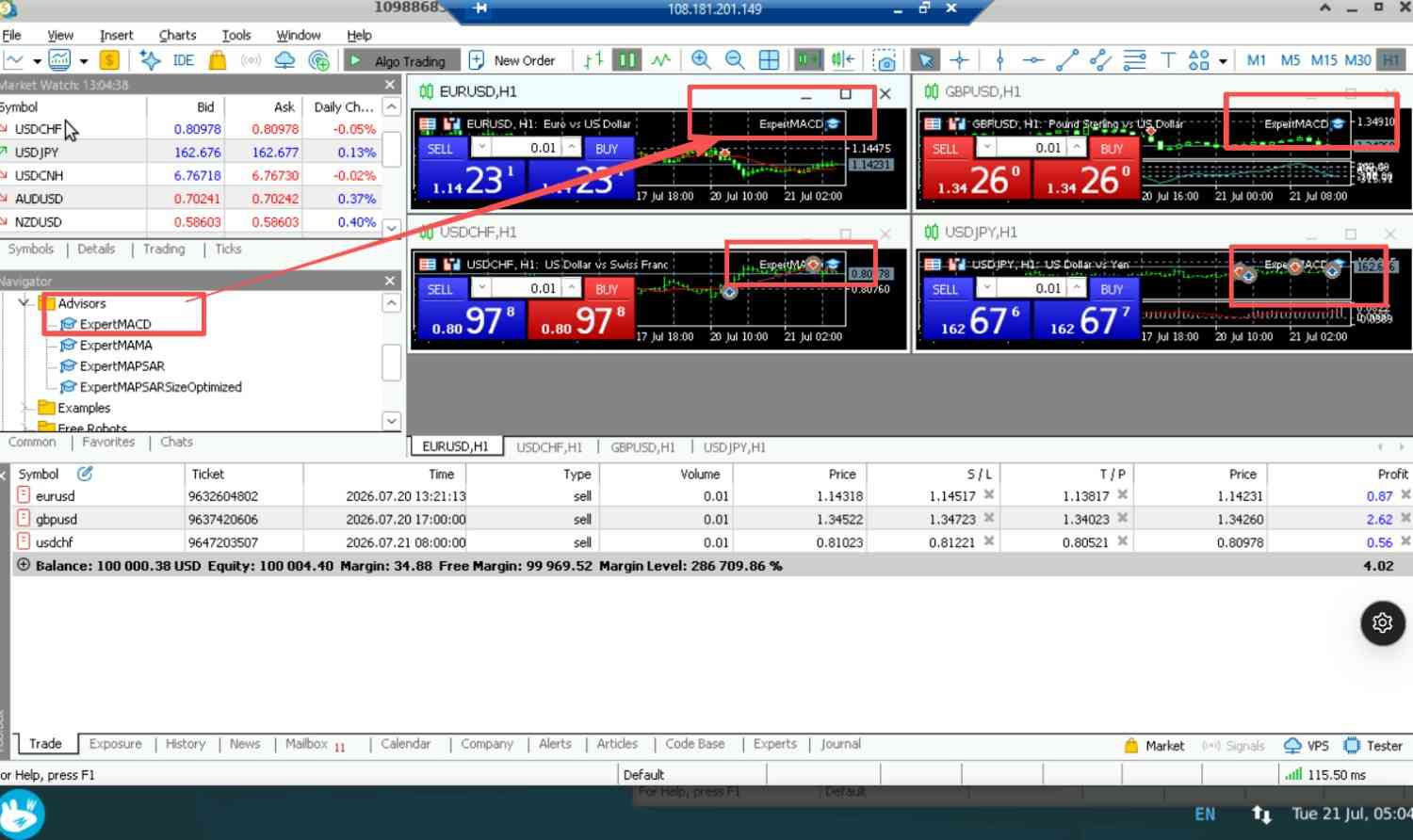Click SELL on the EURUSD chart

tap(440, 149)
